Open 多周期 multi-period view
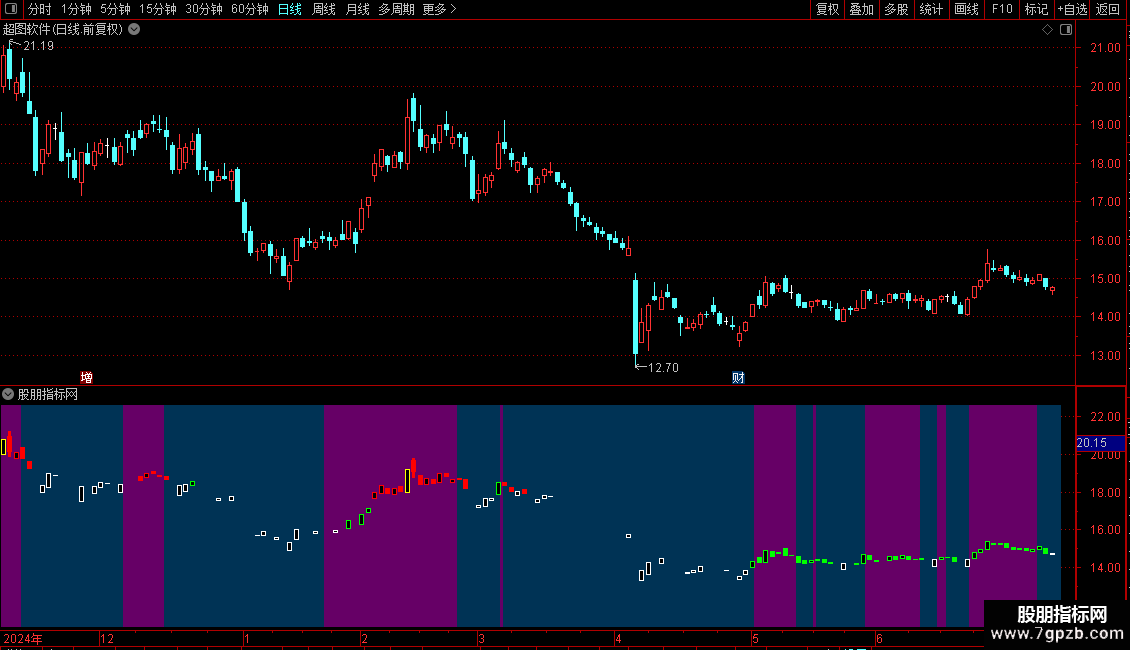This screenshot has height=650, width=1130. tap(396, 9)
